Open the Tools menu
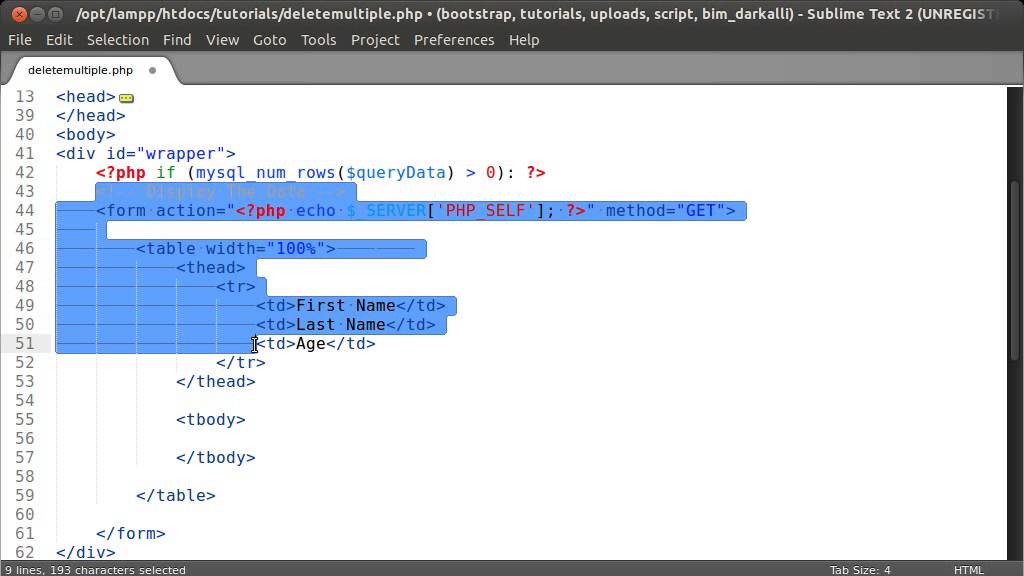The height and width of the screenshot is (576, 1024). [319, 40]
